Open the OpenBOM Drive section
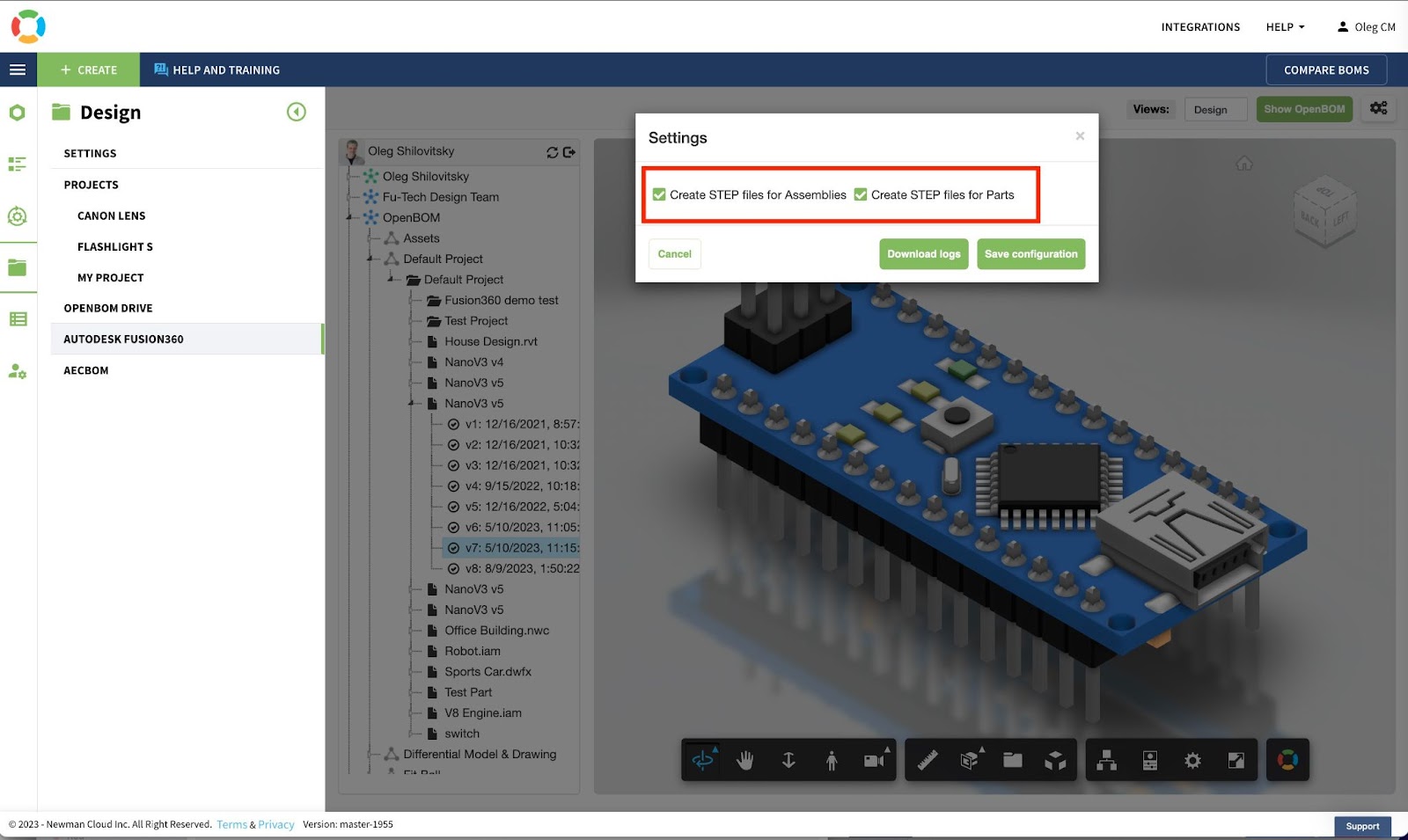 tap(108, 308)
